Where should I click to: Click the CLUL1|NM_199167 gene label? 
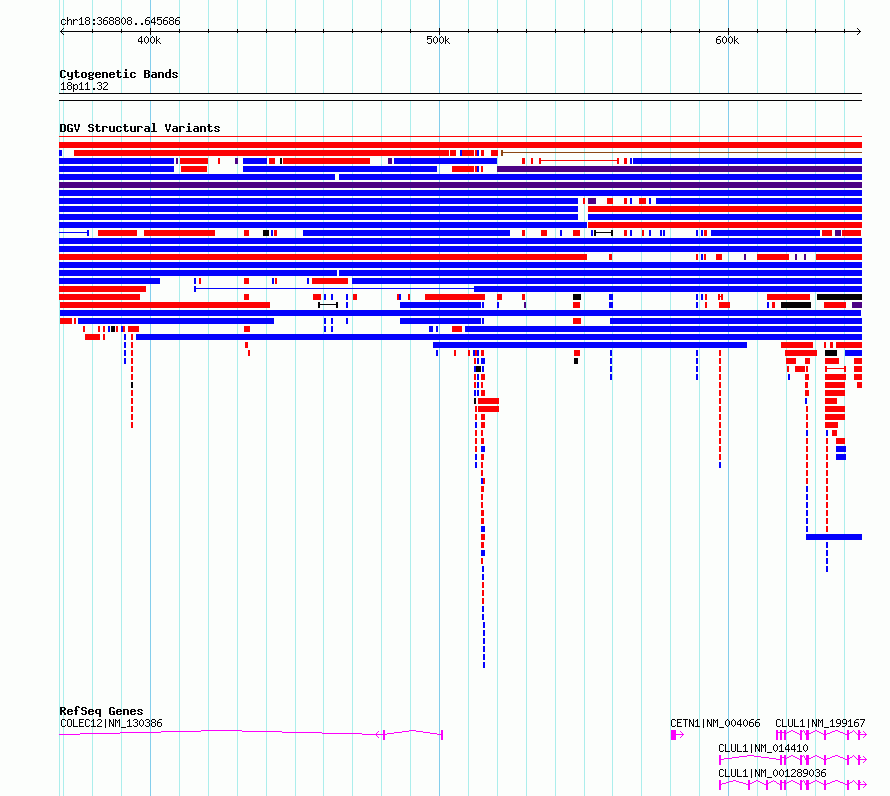click(820, 723)
